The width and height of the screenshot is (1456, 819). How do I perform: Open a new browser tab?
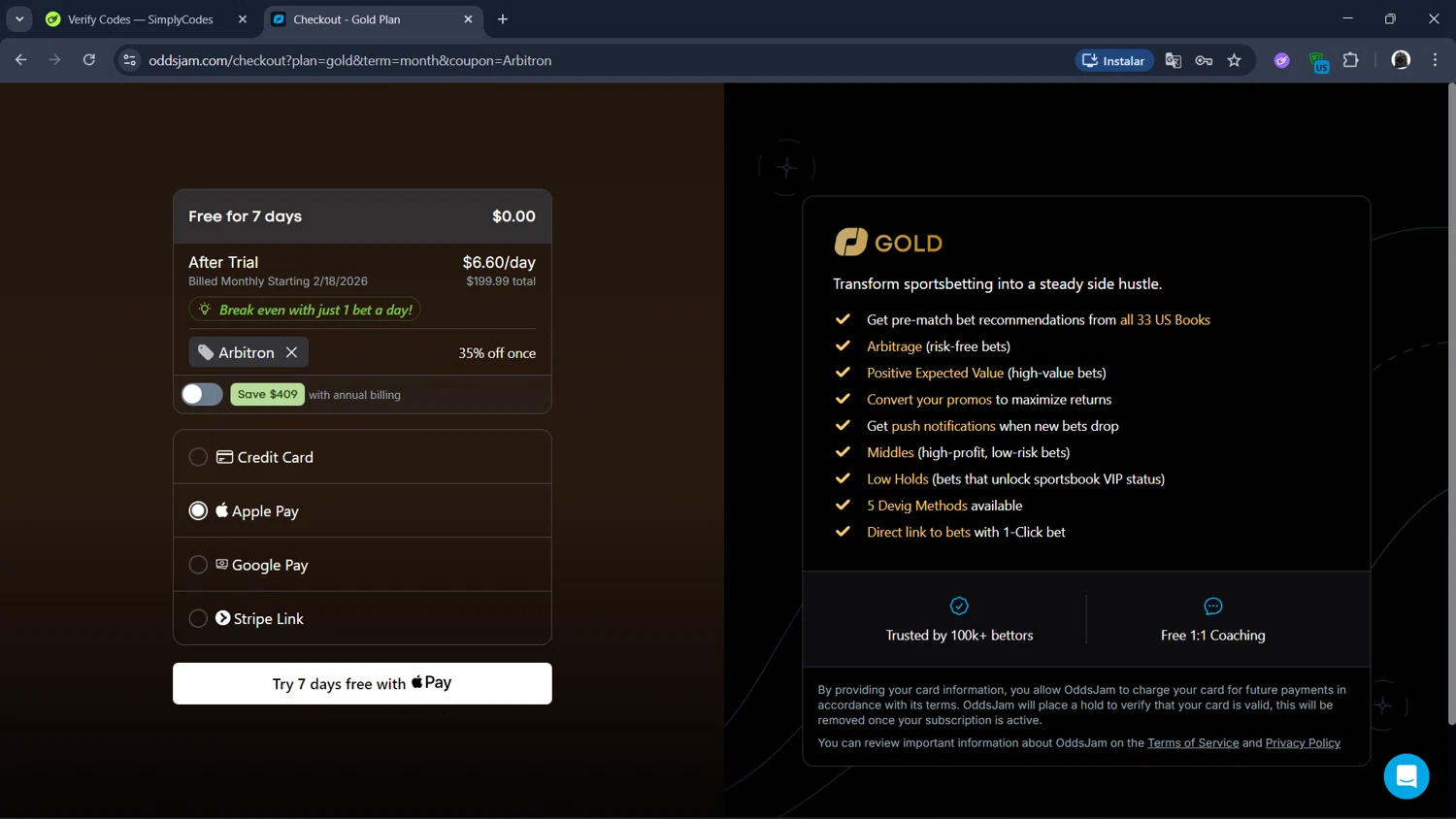pos(503,19)
